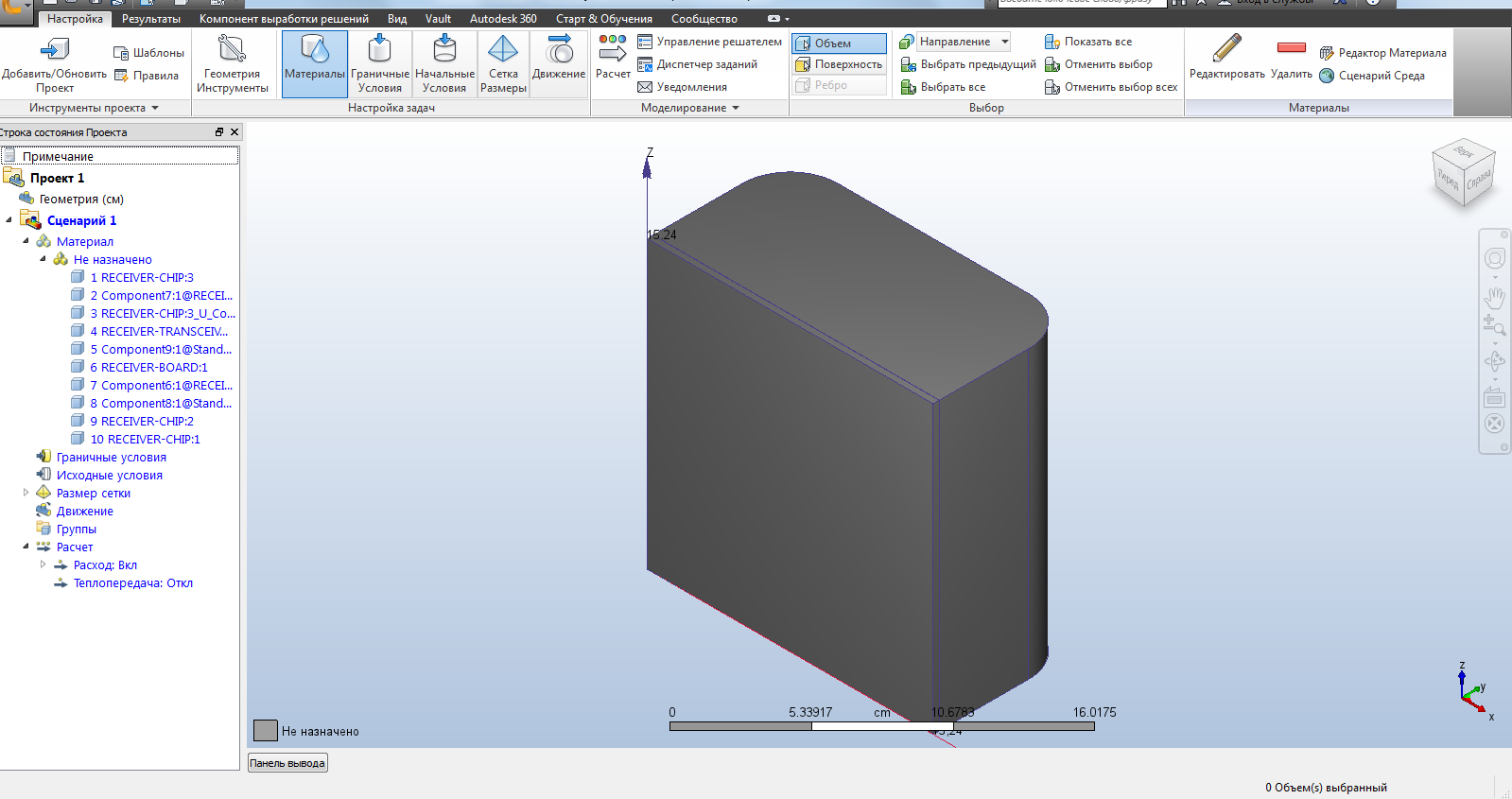Select the Материалы (Materials) tool icon
The height and width of the screenshot is (799, 1512).
point(315,49)
